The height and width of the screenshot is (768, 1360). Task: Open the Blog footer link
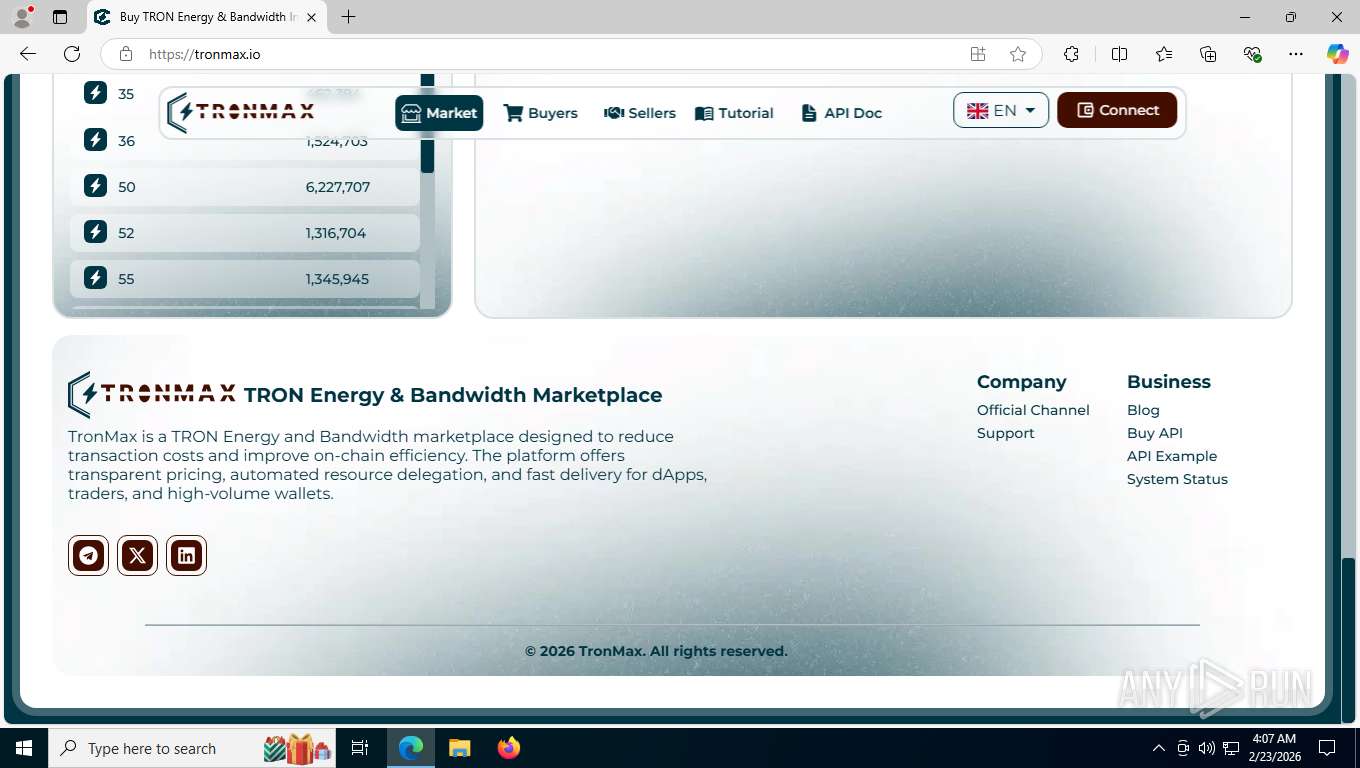click(x=1143, y=410)
